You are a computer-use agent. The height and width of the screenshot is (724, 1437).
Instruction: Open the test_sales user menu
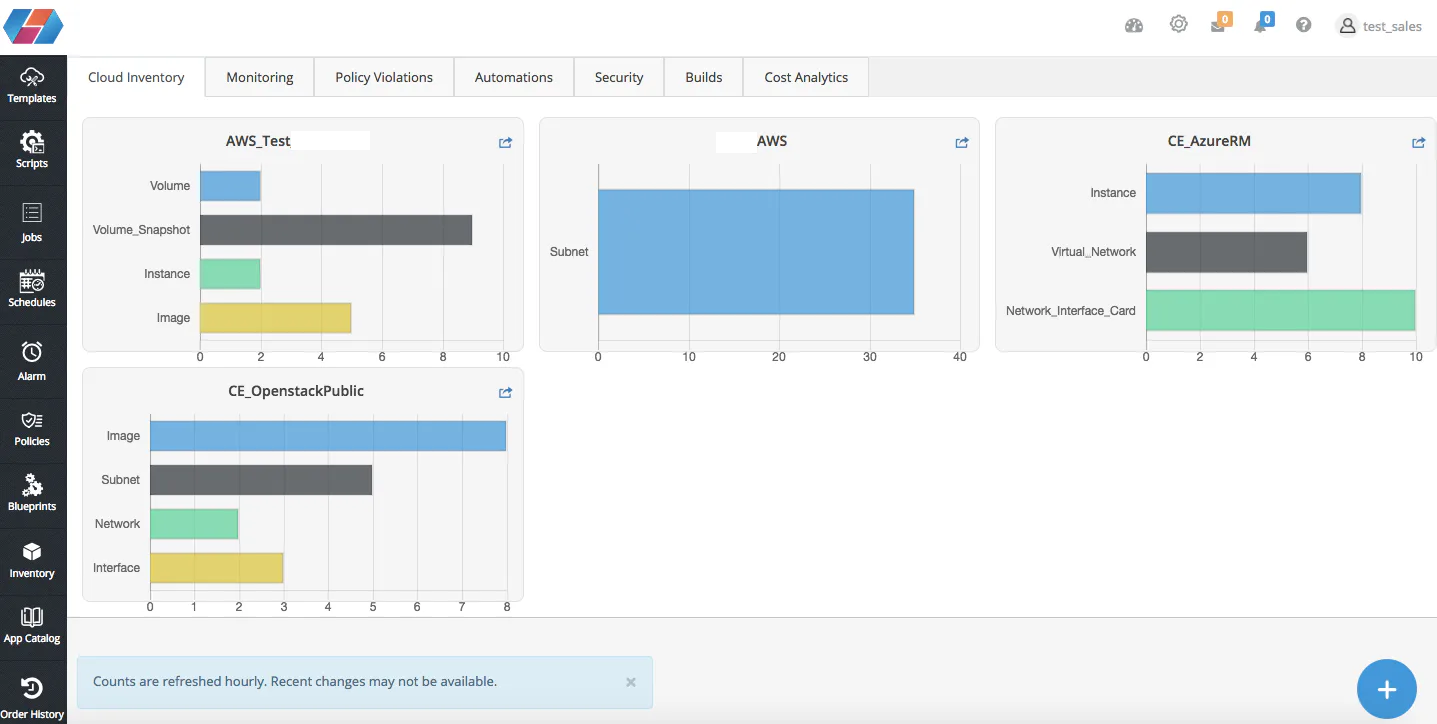[1380, 26]
